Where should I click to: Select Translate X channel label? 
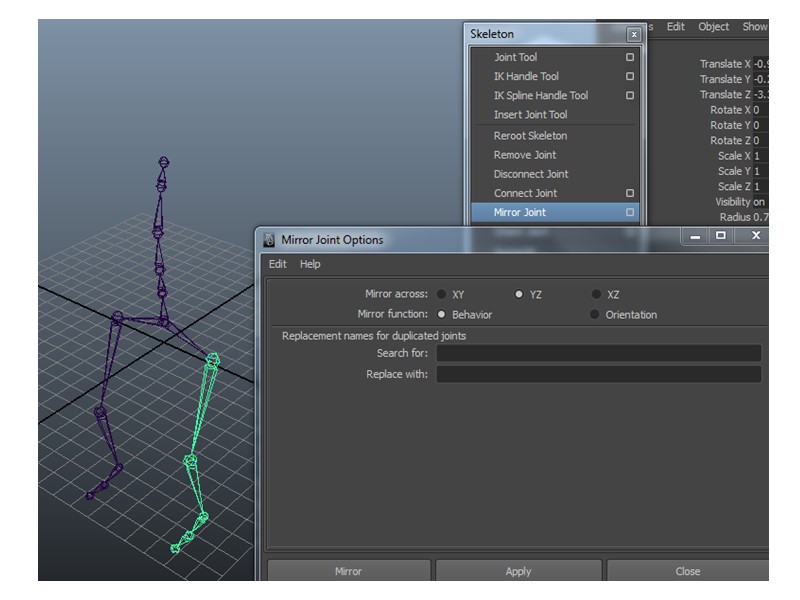(725, 64)
